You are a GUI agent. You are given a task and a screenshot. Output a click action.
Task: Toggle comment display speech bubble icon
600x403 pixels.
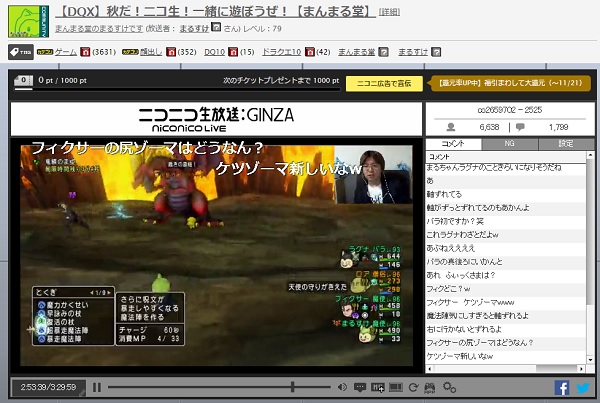tap(360, 388)
